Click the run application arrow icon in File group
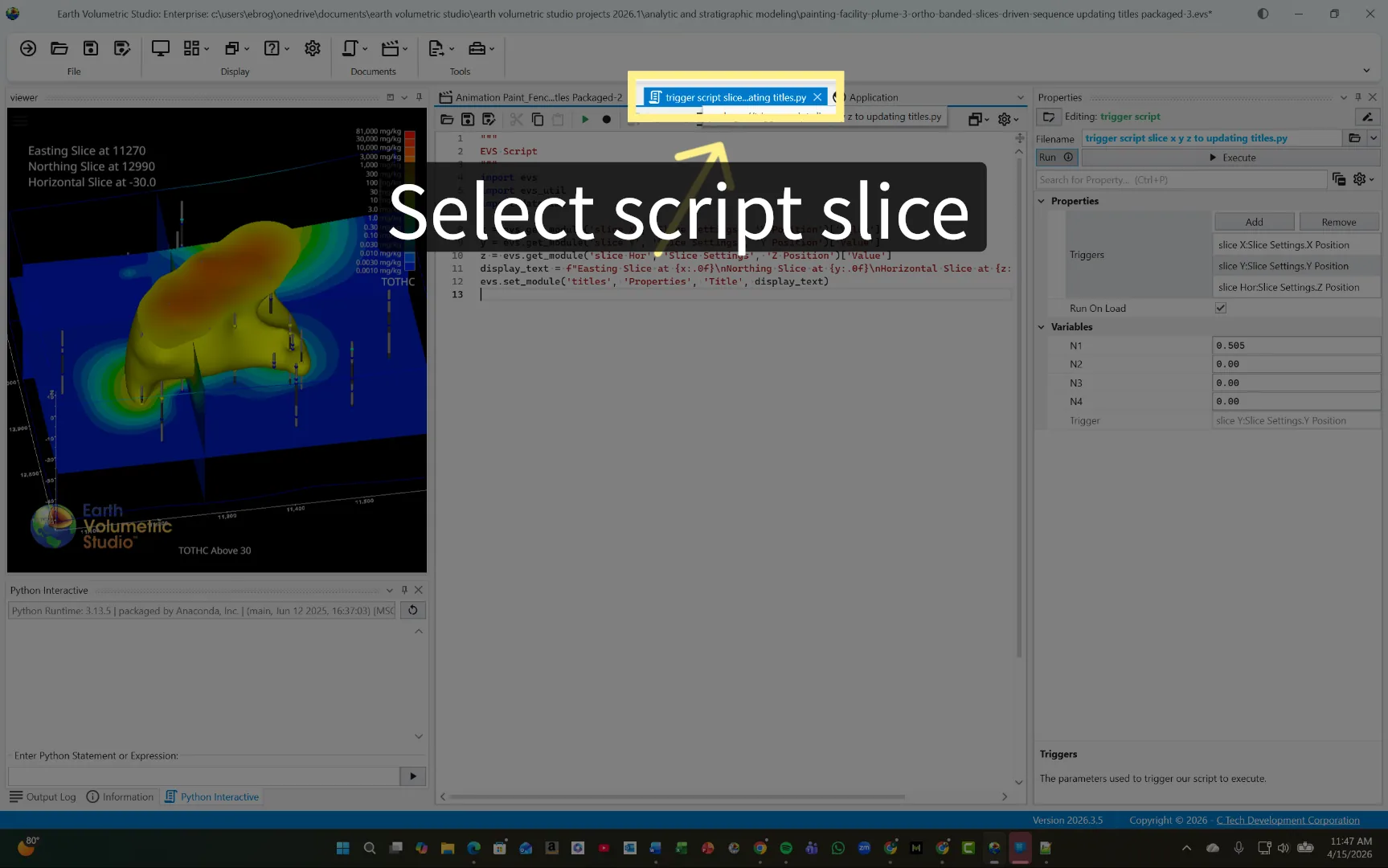1388x868 pixels. (28, 48)
